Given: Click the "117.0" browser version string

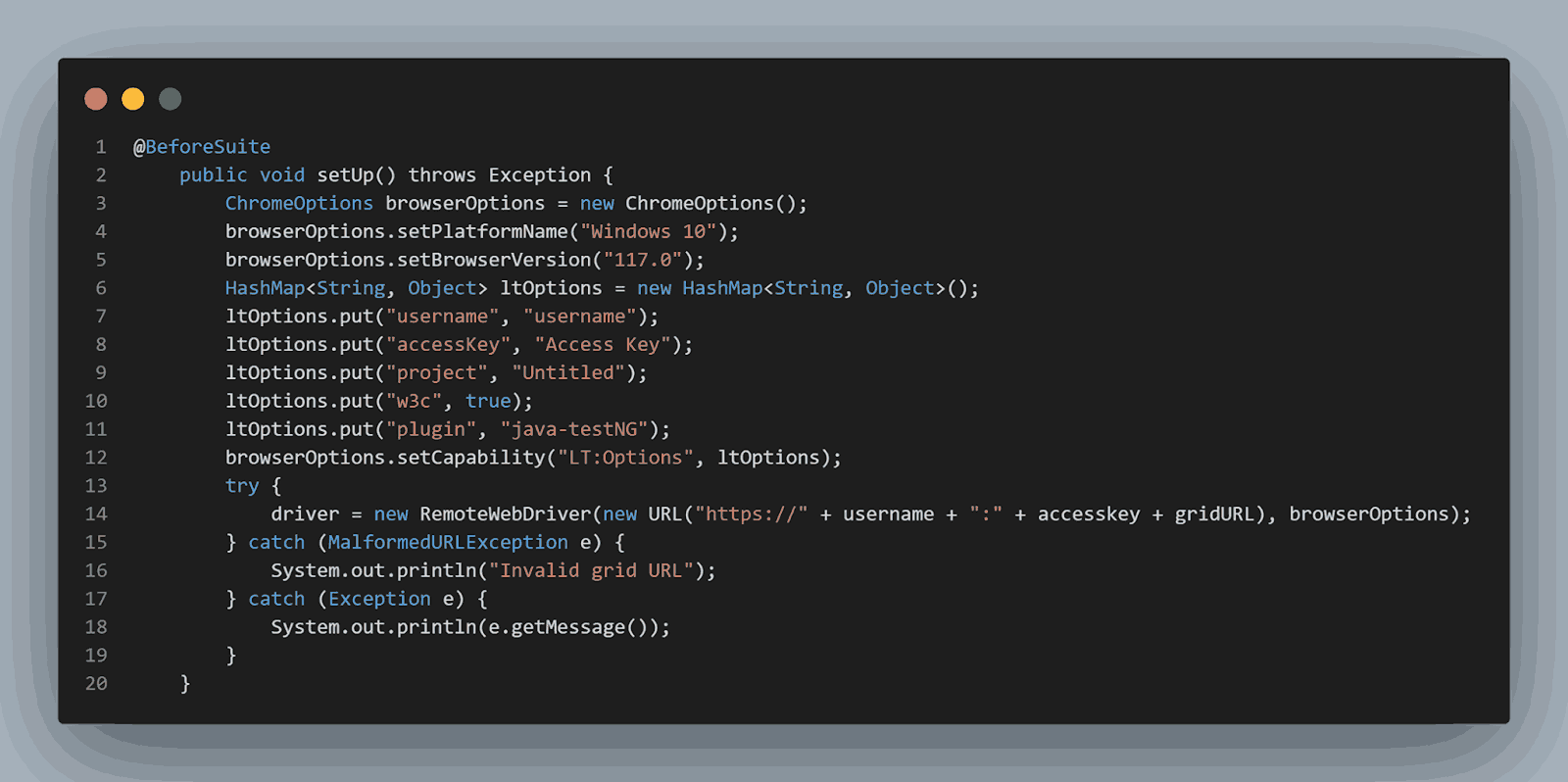Looking at the screenshot, I should [642, 261].
